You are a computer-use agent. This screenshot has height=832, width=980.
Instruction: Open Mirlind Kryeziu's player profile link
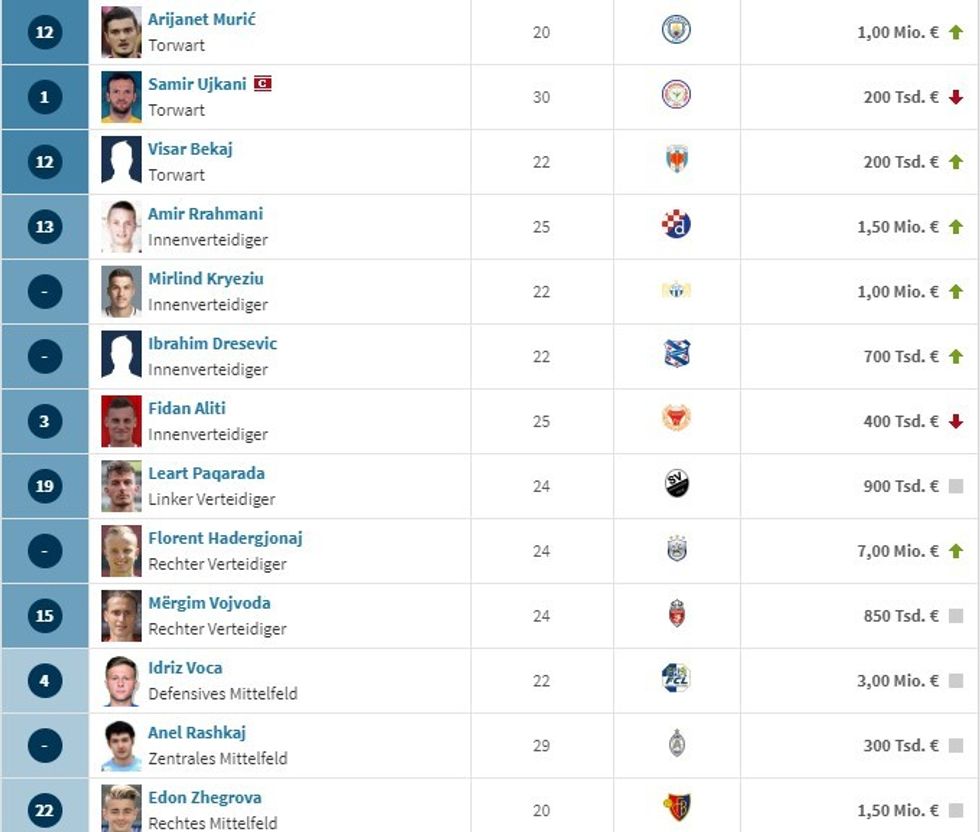click(206, 279)
